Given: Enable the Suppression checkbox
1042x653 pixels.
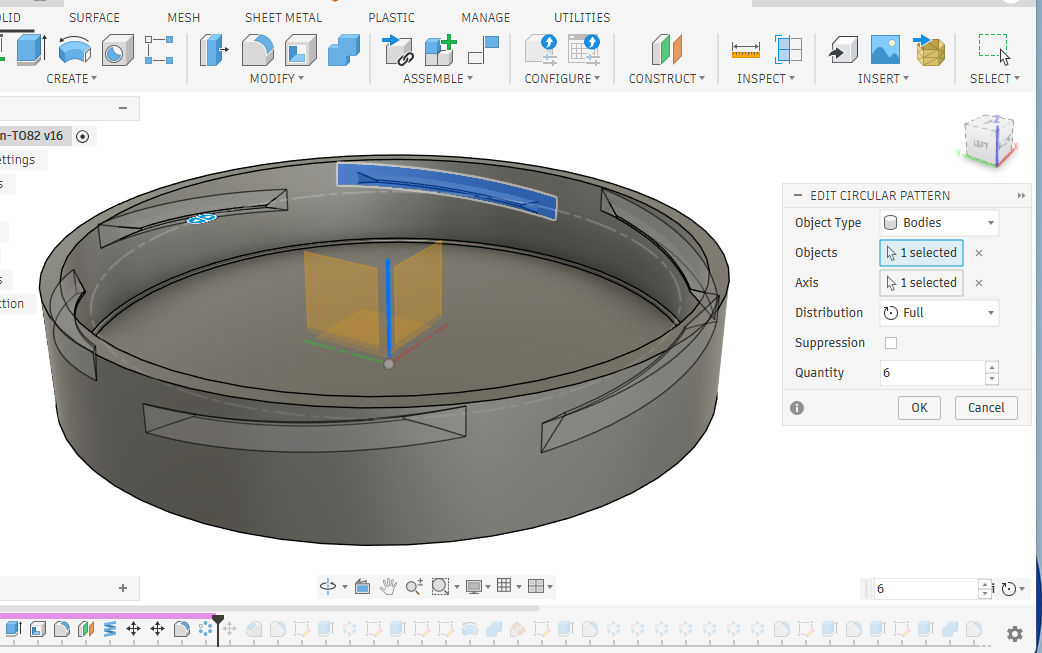Looking at the screenshot, I should (891, 343).
